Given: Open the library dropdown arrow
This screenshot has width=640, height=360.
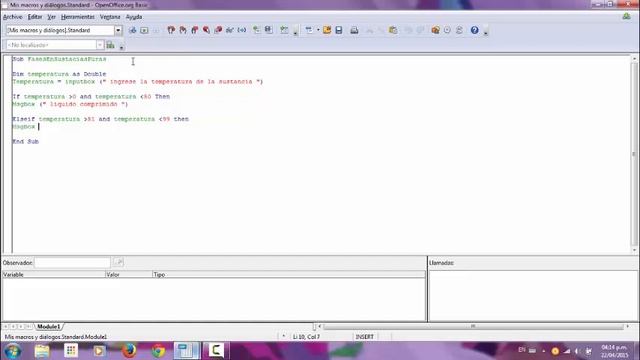Looking at the screenshot, I should tap(118, 30).
